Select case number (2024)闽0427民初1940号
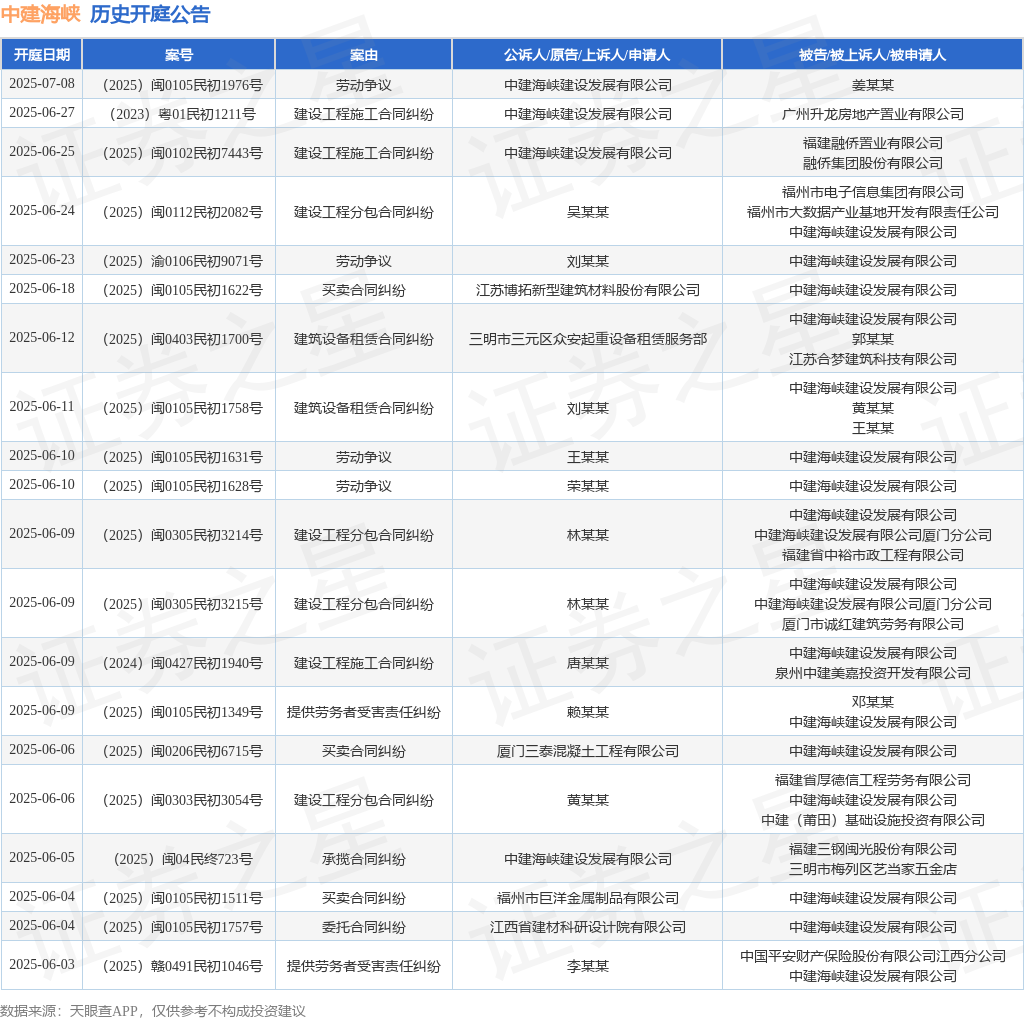This screenshot has height=1020, width=1024. [x=182, y=663]
